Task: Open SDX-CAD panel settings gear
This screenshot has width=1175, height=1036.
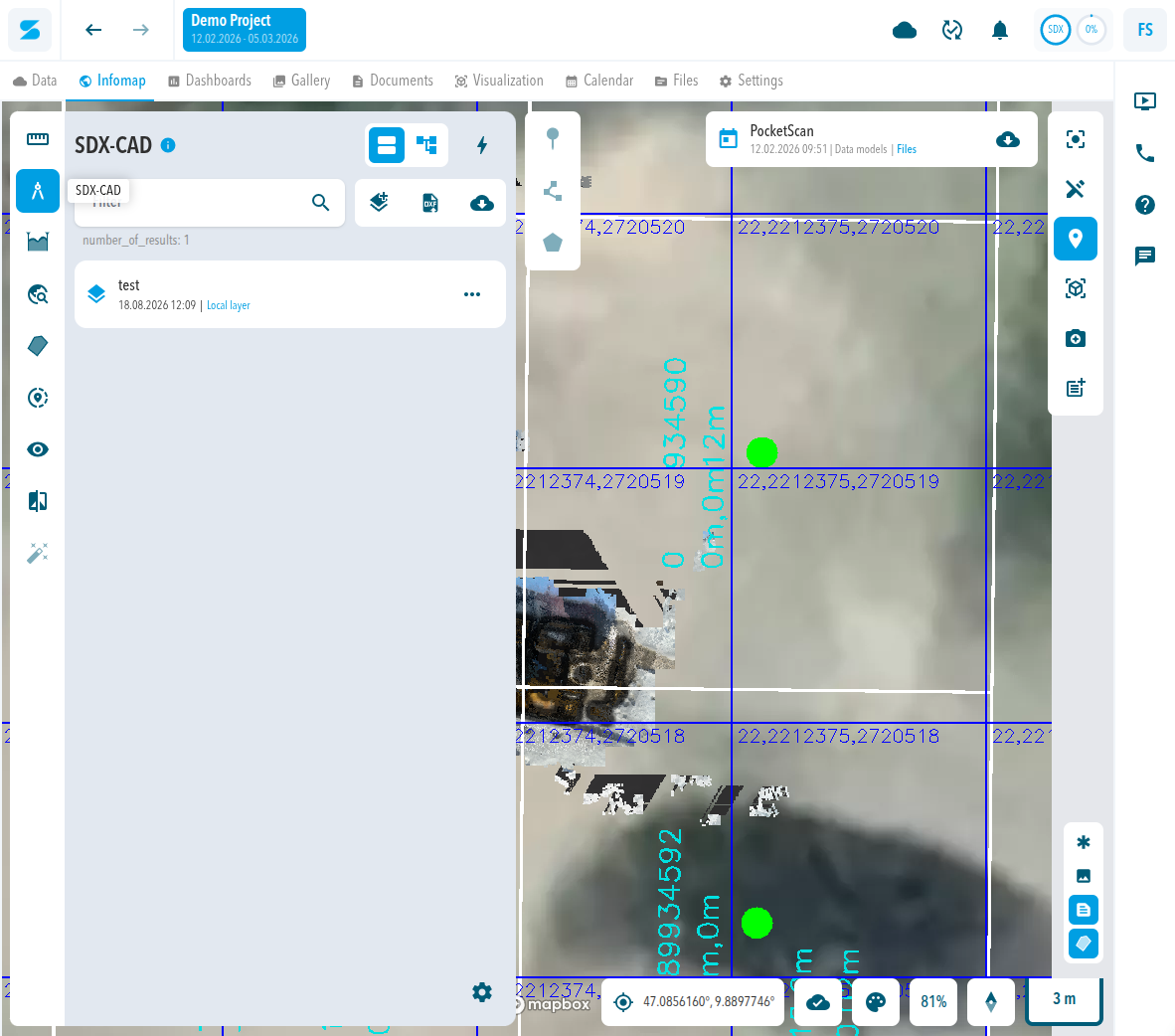Action: coord(482,992)
